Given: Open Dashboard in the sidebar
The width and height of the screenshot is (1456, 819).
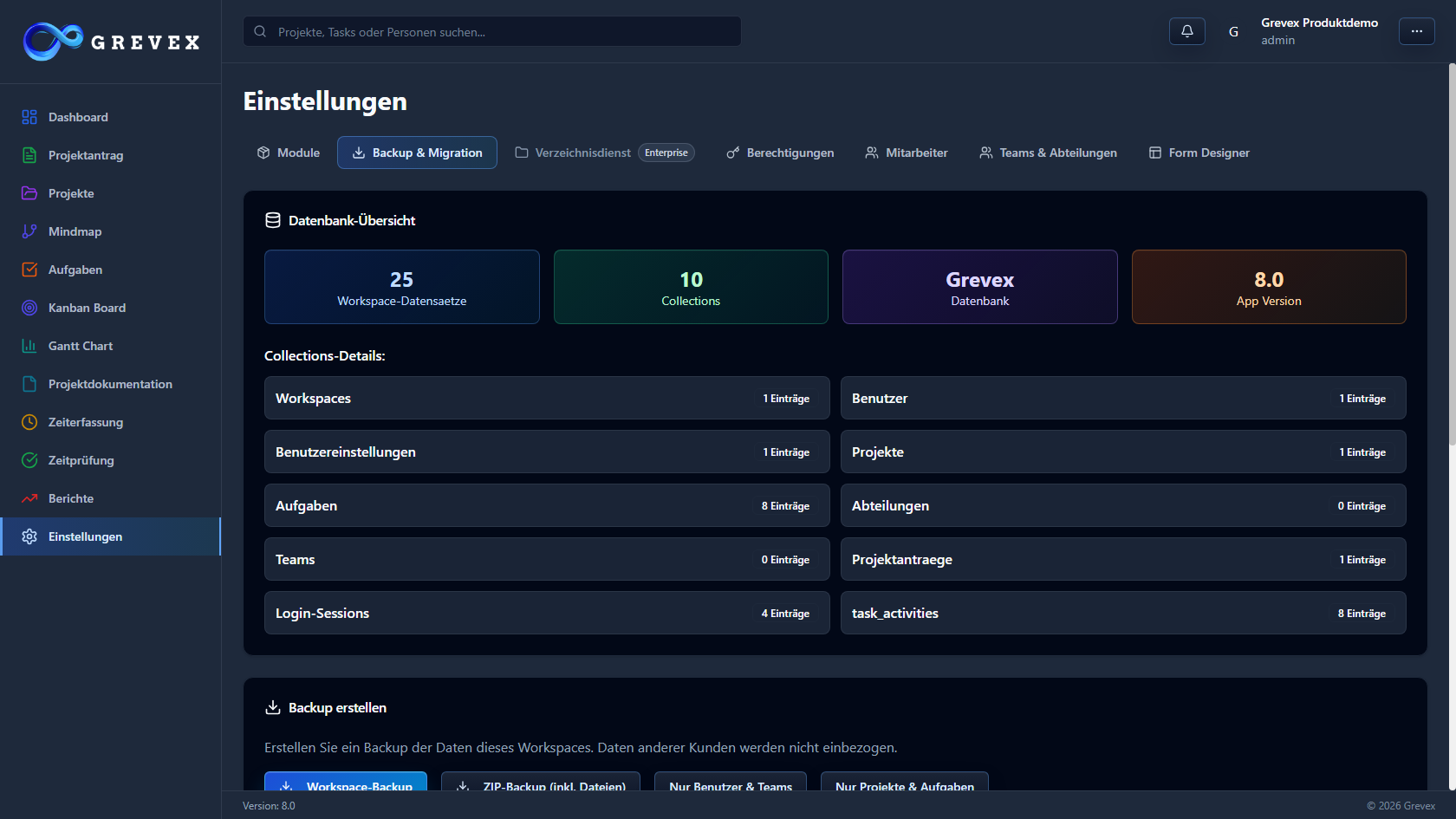Looking at the screenshot, I should 111,117.
